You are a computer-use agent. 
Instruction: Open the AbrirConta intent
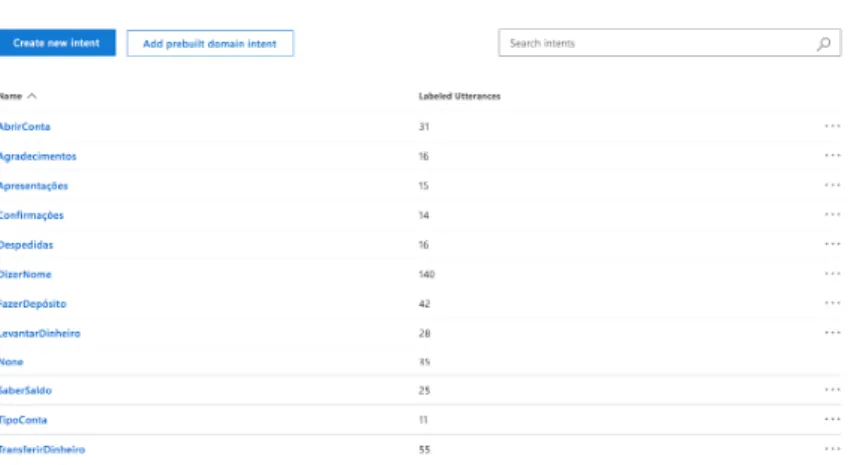coord(25,127)
